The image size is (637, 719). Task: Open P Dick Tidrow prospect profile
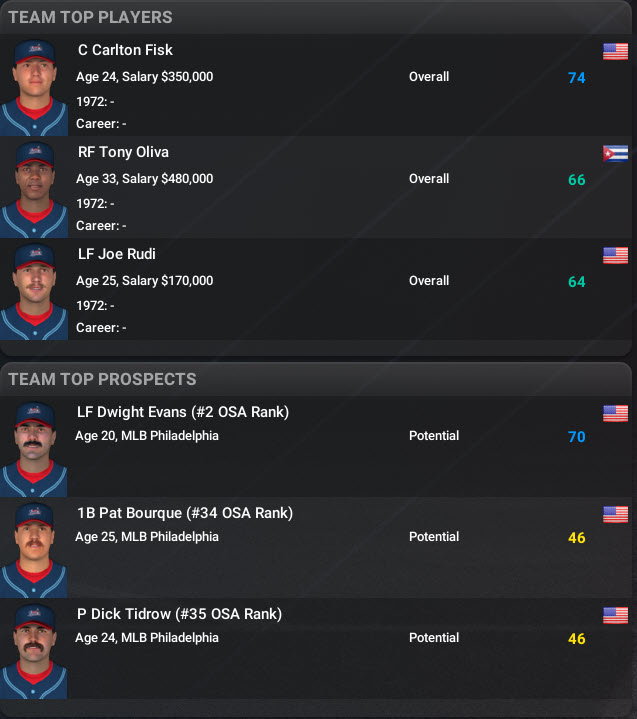click(x=179, y=614)
